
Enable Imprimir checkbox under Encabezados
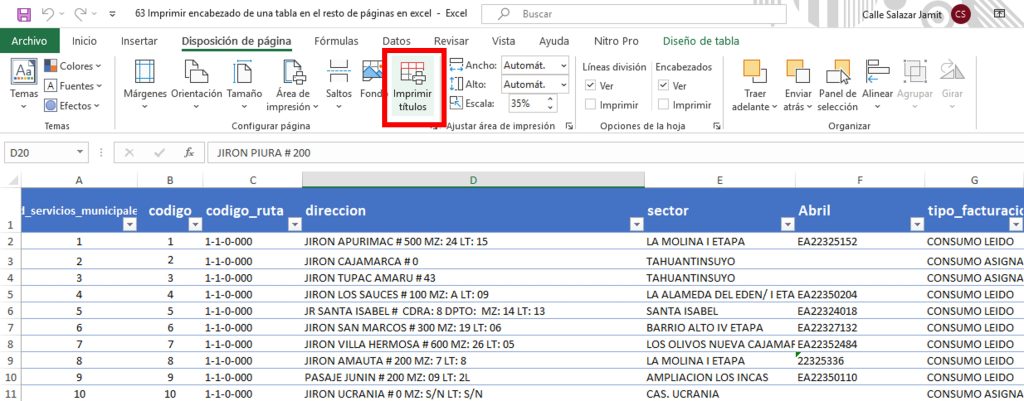(x=662, y=105)
